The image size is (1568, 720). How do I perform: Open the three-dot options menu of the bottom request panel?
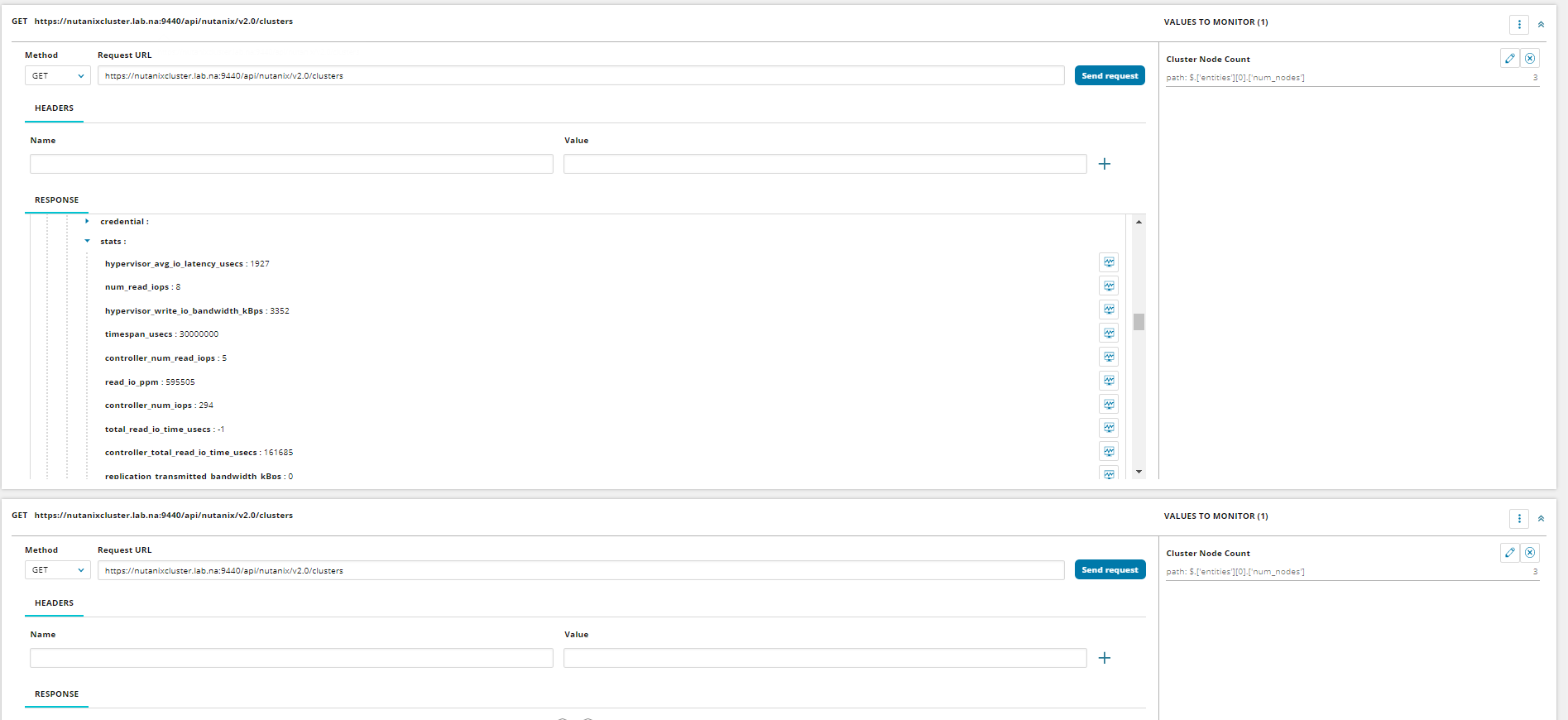(x=1519, y=518)
